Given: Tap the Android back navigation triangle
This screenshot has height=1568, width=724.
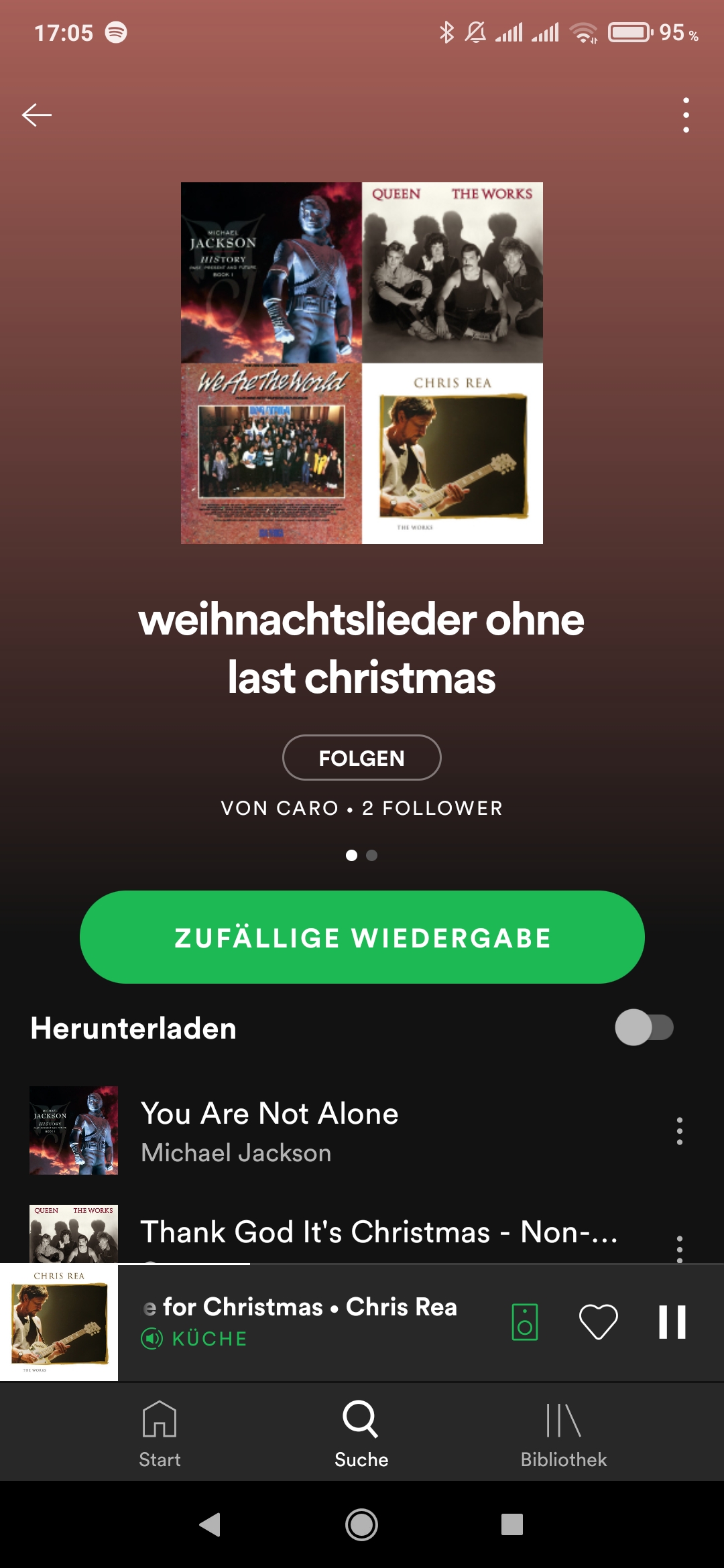Looking at the screenshot, I should 210,1524.
